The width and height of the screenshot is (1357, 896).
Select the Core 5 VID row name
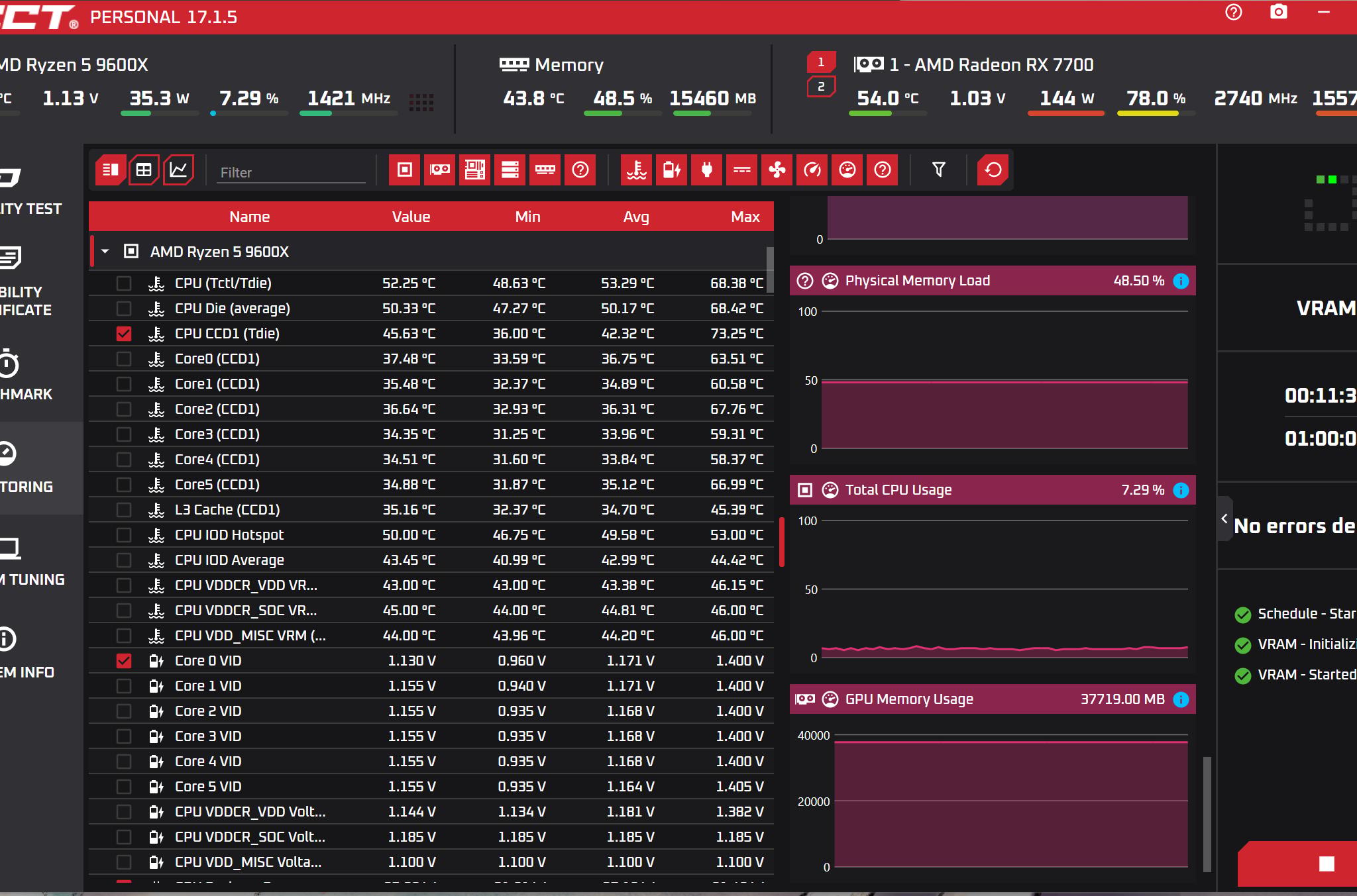(208, 787)
